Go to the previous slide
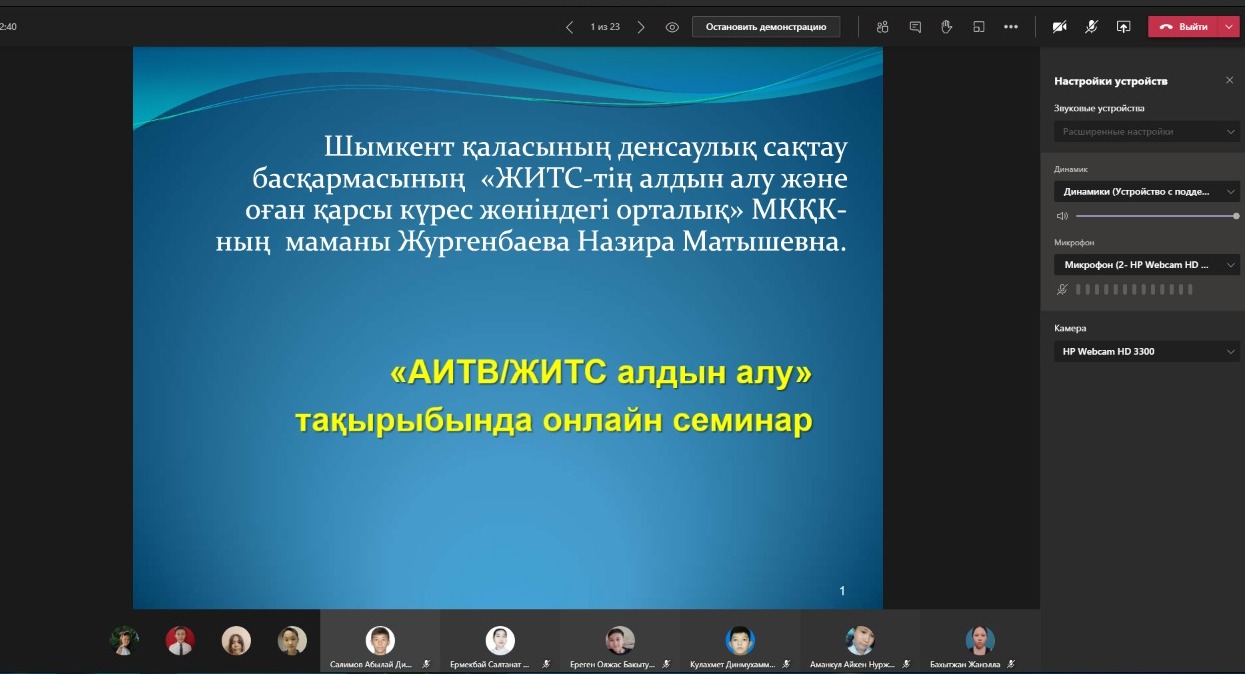The height and width of the screenshot is (674, 1245). (x=570, y=27)
